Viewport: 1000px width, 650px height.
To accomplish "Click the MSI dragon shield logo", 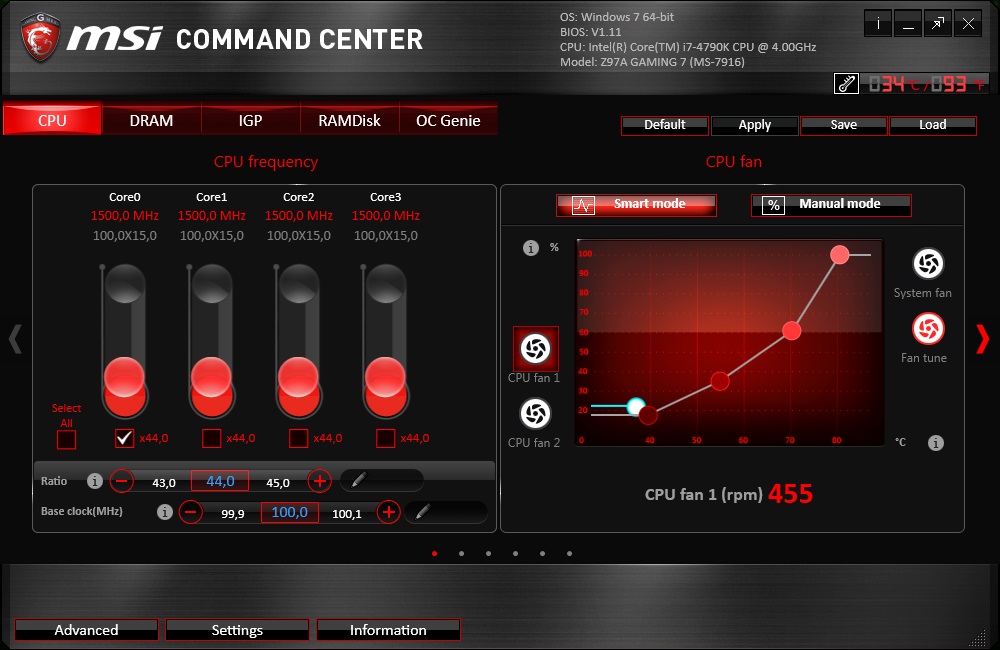I will tap(41, 37).
